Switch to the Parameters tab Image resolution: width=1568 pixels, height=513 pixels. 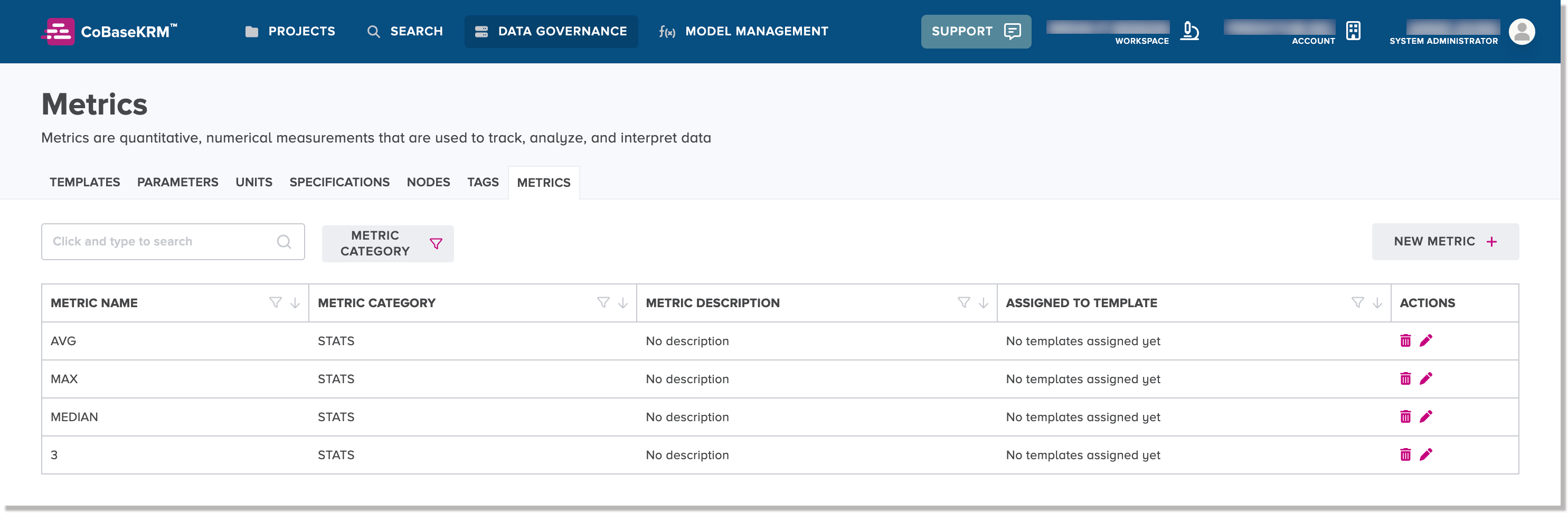[178, 182]
